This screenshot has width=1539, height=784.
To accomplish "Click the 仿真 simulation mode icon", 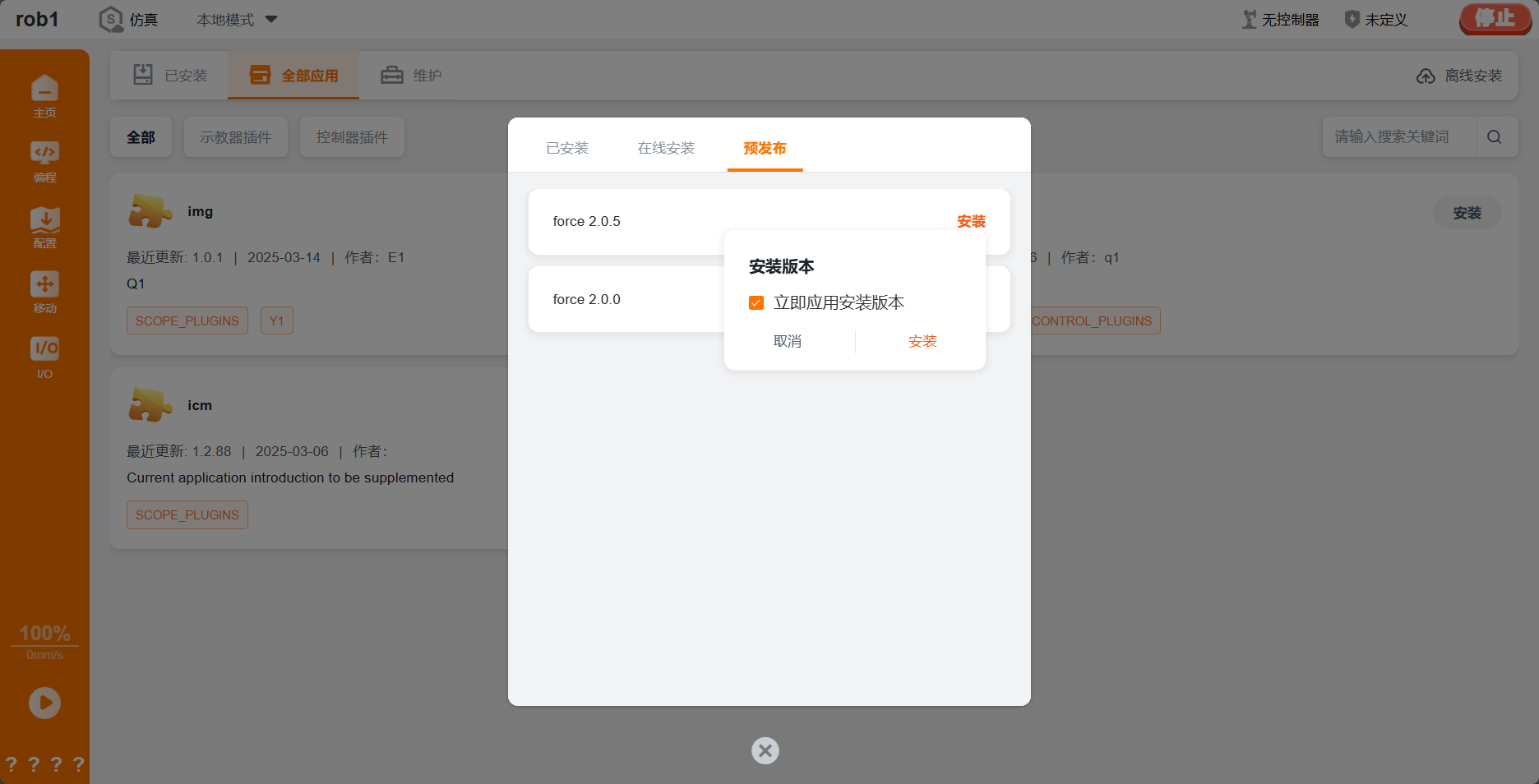I will pos(111,20).
